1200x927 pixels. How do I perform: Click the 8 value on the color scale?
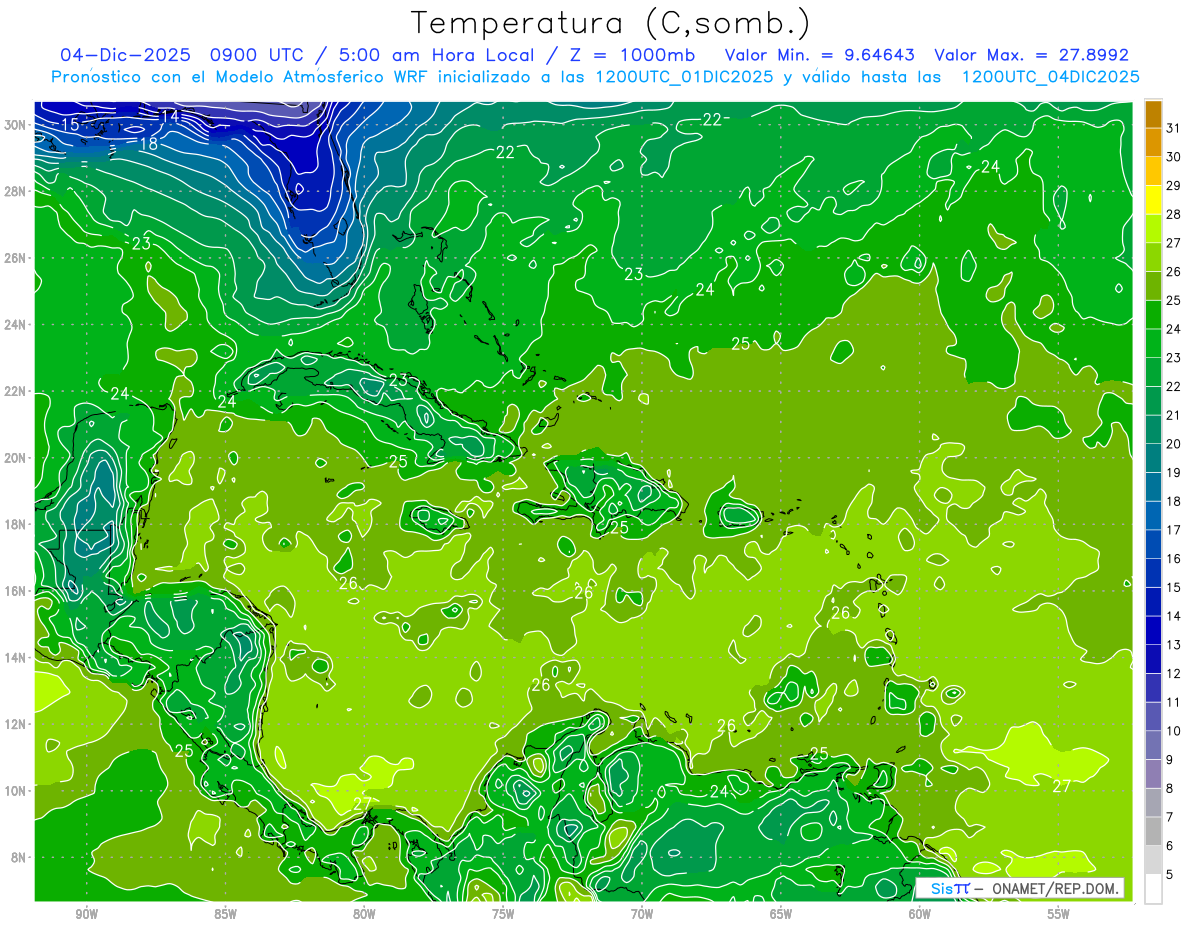(x=1171, y=789)
